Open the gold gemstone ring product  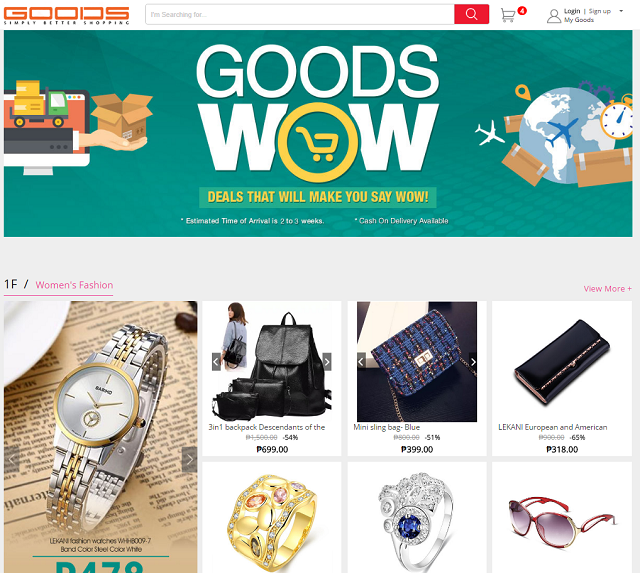272,517
